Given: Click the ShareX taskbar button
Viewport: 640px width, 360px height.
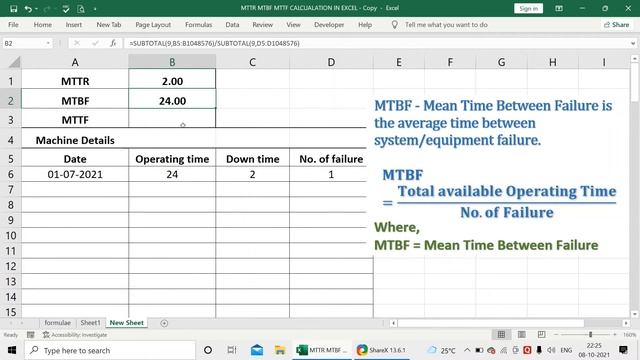Looking at the screenshot, I should (x=381, y=350).
